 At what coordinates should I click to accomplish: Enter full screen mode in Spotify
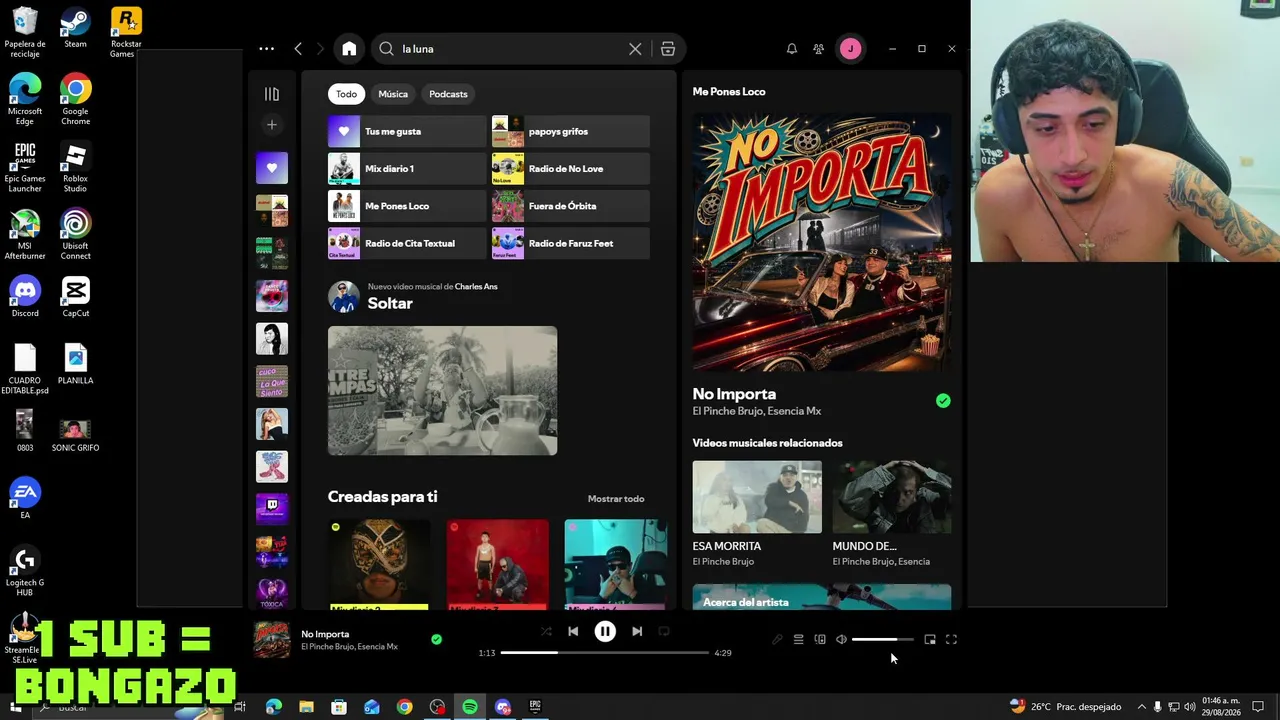[x=951, y=639]
